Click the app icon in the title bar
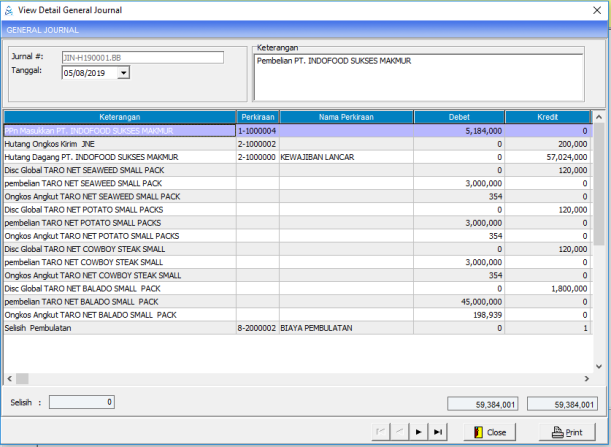The width and height of the screenshot is (611, 447). [x=9, y=10]
